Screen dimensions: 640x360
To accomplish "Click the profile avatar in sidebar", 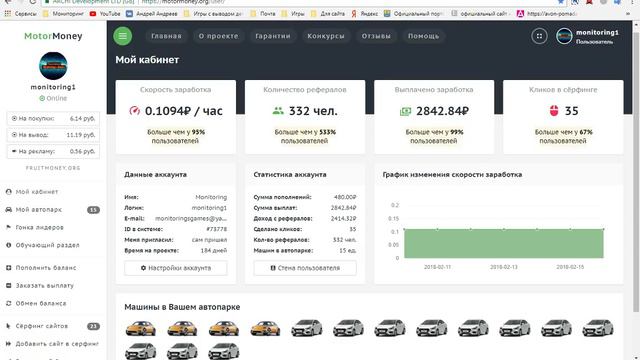I will click(53, 66).
